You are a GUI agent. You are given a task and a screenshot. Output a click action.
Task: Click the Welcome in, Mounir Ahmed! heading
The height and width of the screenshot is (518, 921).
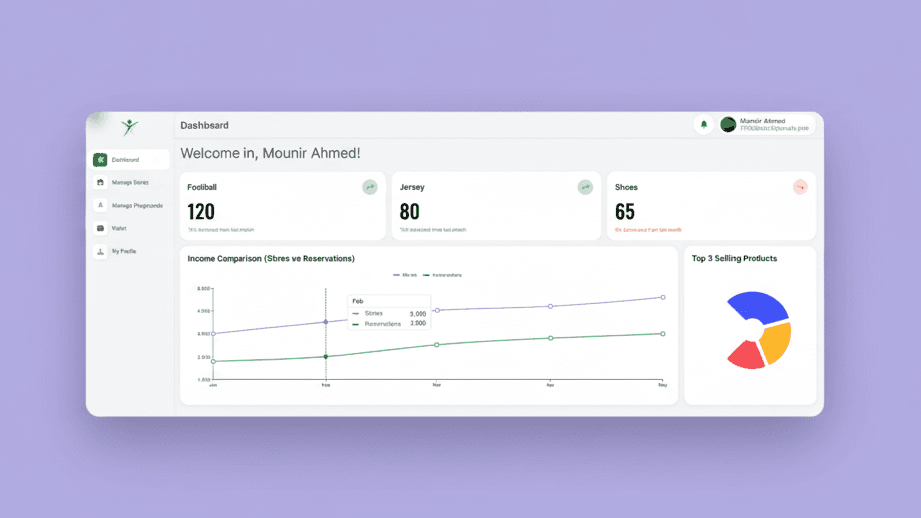click(x=270, y=153)
